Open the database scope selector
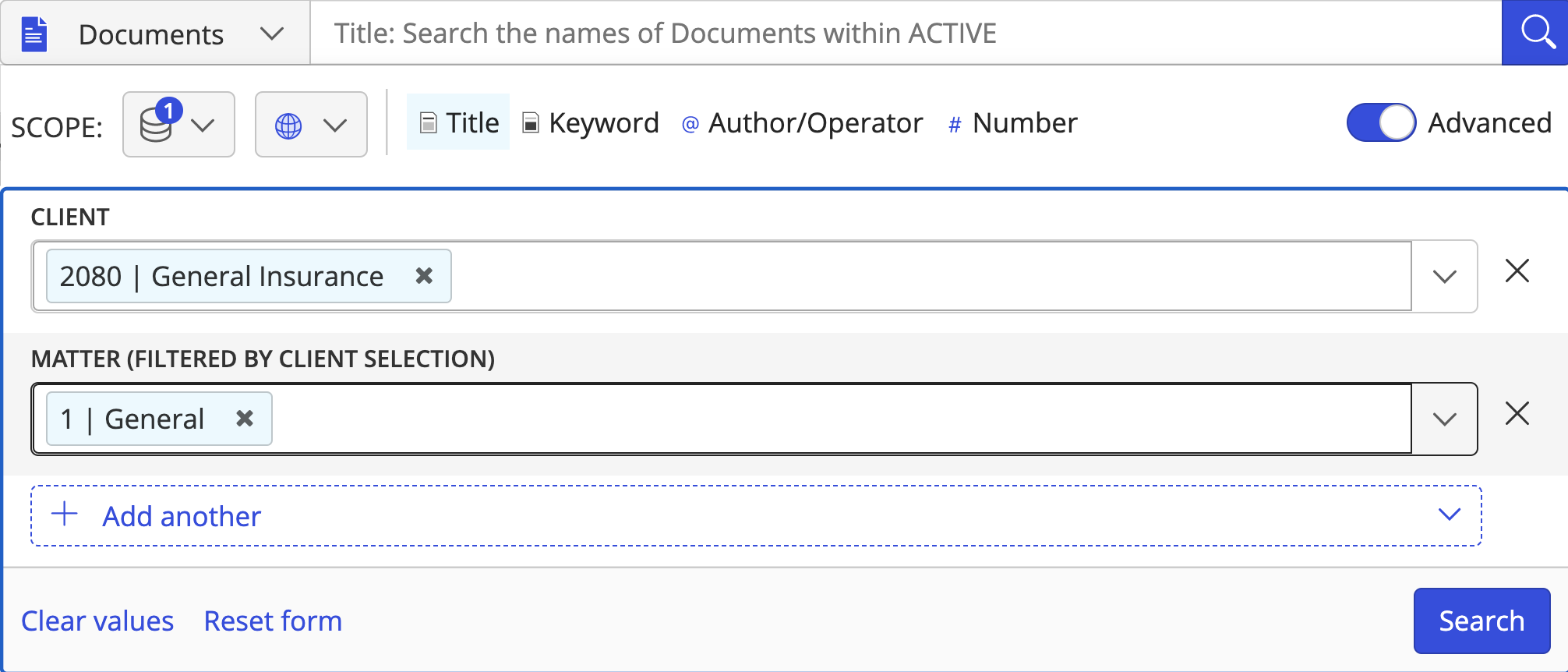Screen dimensions: 1568x672 coord(178,125)
